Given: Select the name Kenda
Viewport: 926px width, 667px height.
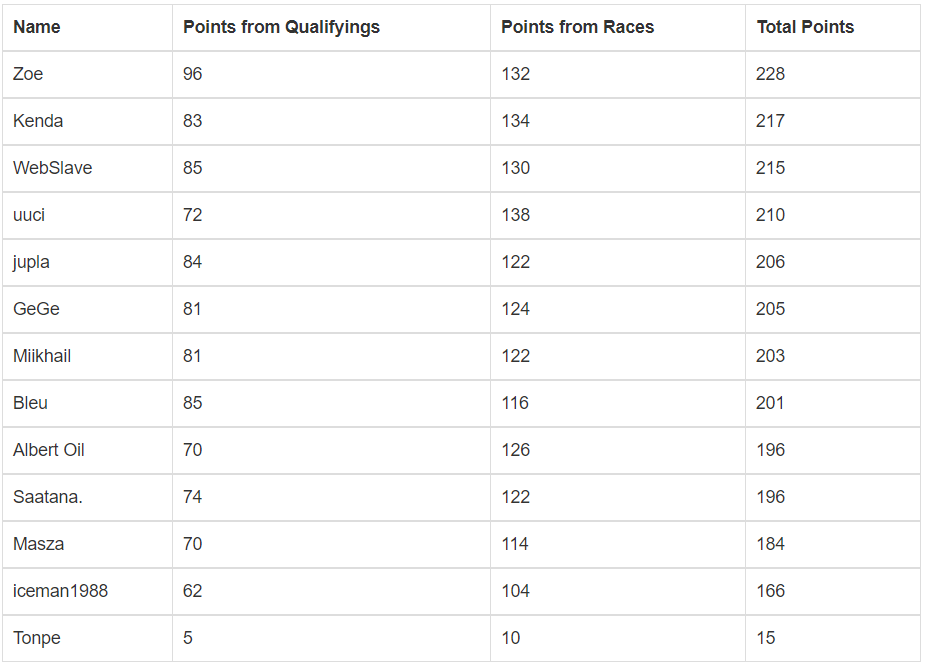Looking at the screenshot, I should [x=38, y=121].
